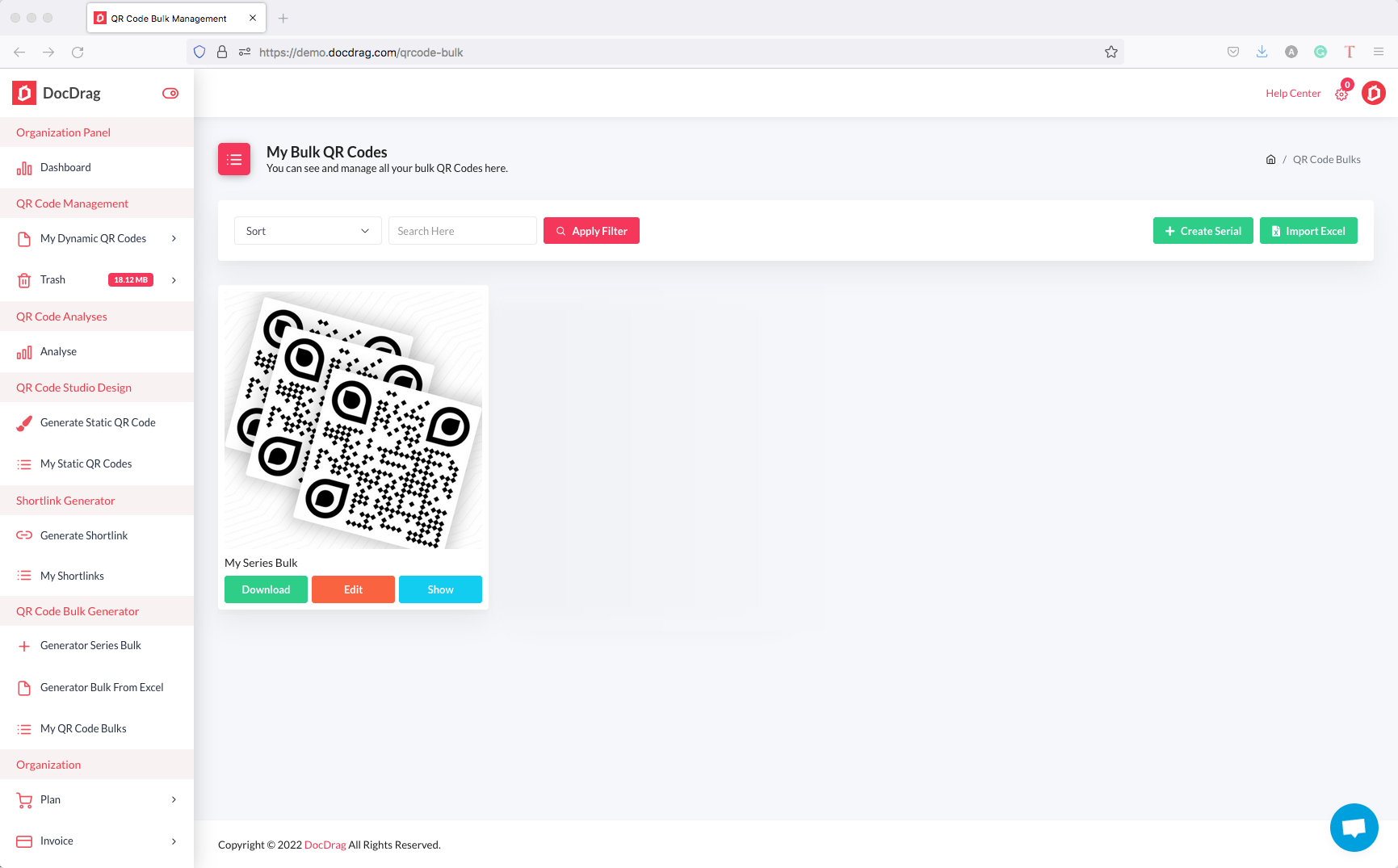Viewport: 1398px width, 868px height.
Task: Click the red T extension icon
Action: pos(1350,52)
